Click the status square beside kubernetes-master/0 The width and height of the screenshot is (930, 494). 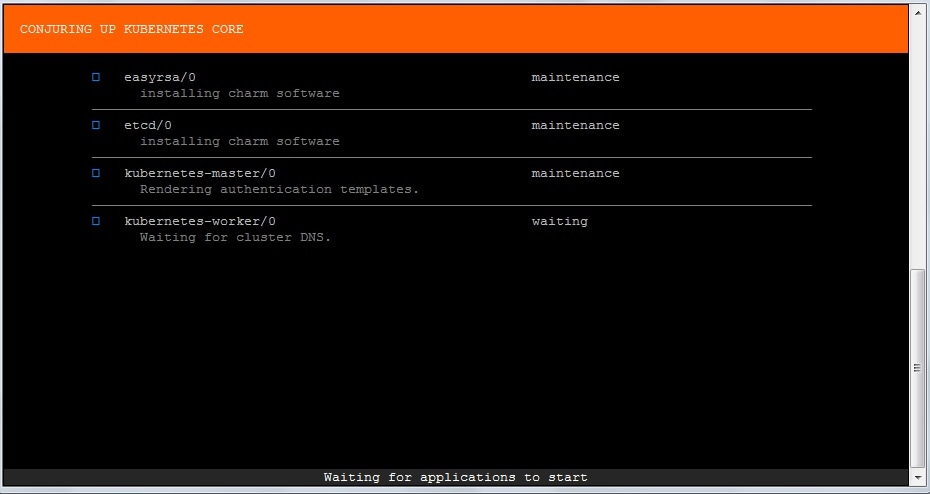[x=96, y=173]
